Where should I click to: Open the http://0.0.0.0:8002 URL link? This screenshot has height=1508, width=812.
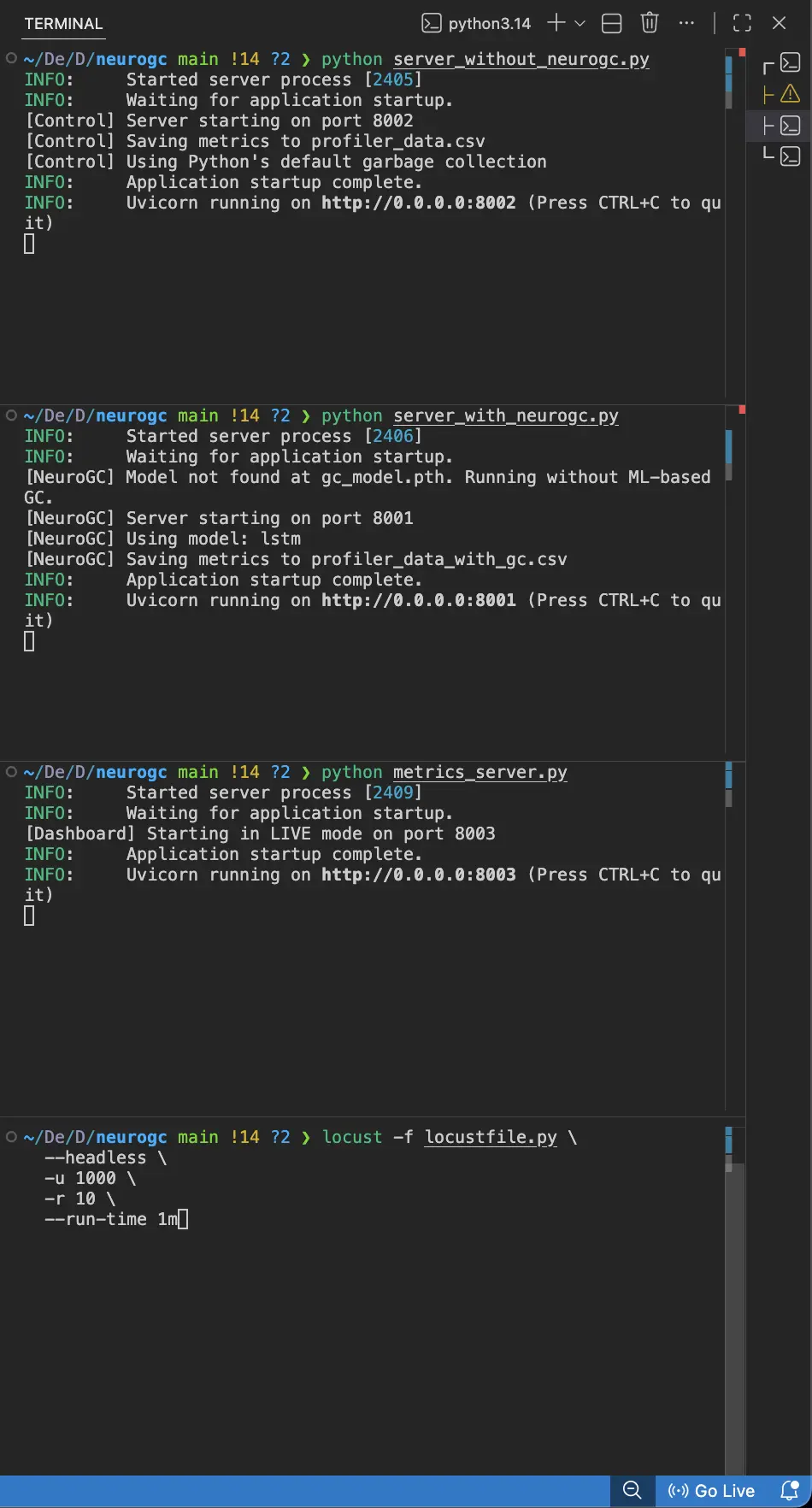pos(418,203)
